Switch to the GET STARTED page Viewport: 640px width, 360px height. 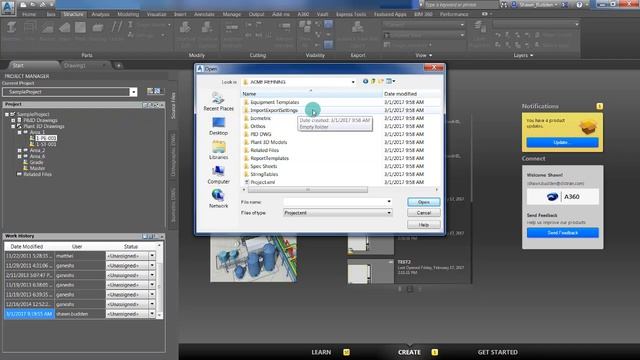pos(498,352)
